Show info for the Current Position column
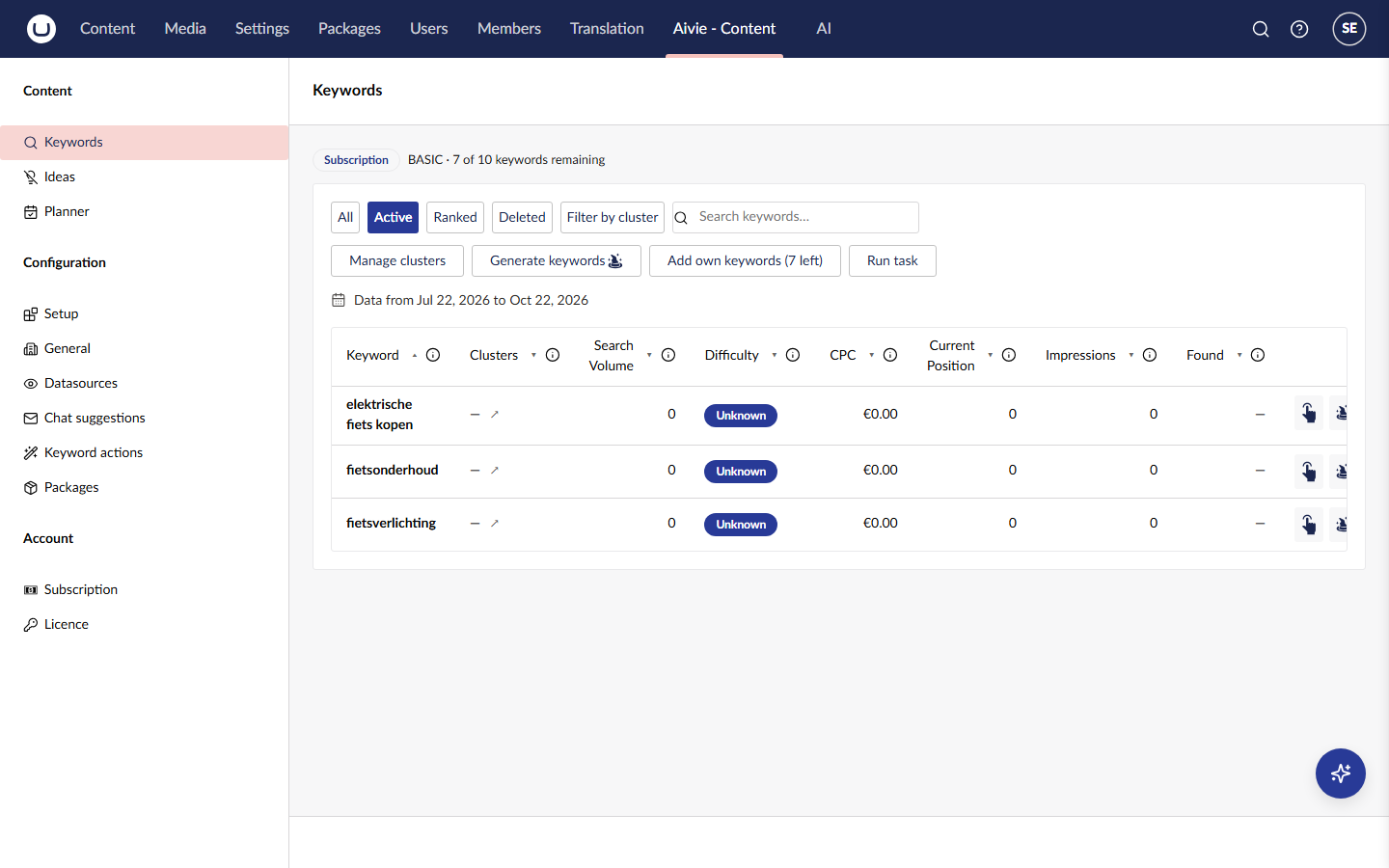The width and height of the screenshot is (1389, 868). (1009, 355)
